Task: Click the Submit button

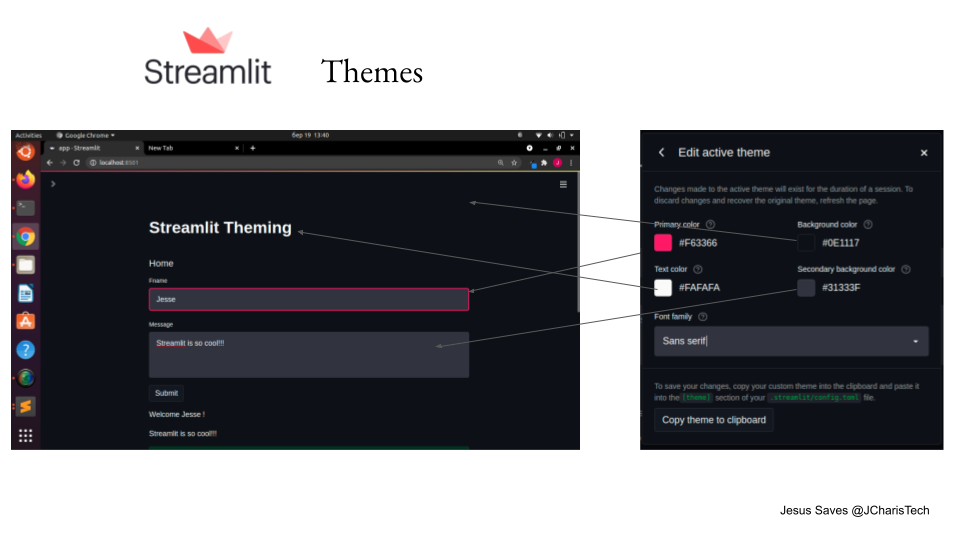Action: click(x=167, y=393)
